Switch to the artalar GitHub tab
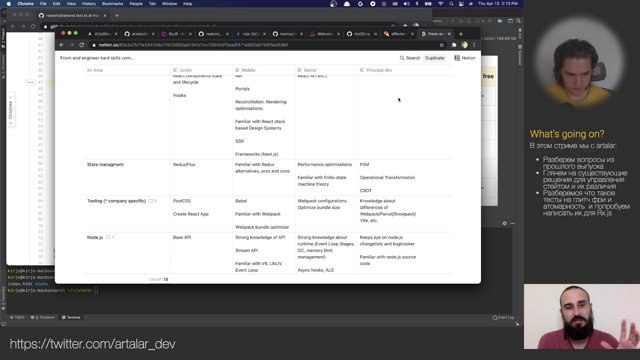 coord(139,34)
